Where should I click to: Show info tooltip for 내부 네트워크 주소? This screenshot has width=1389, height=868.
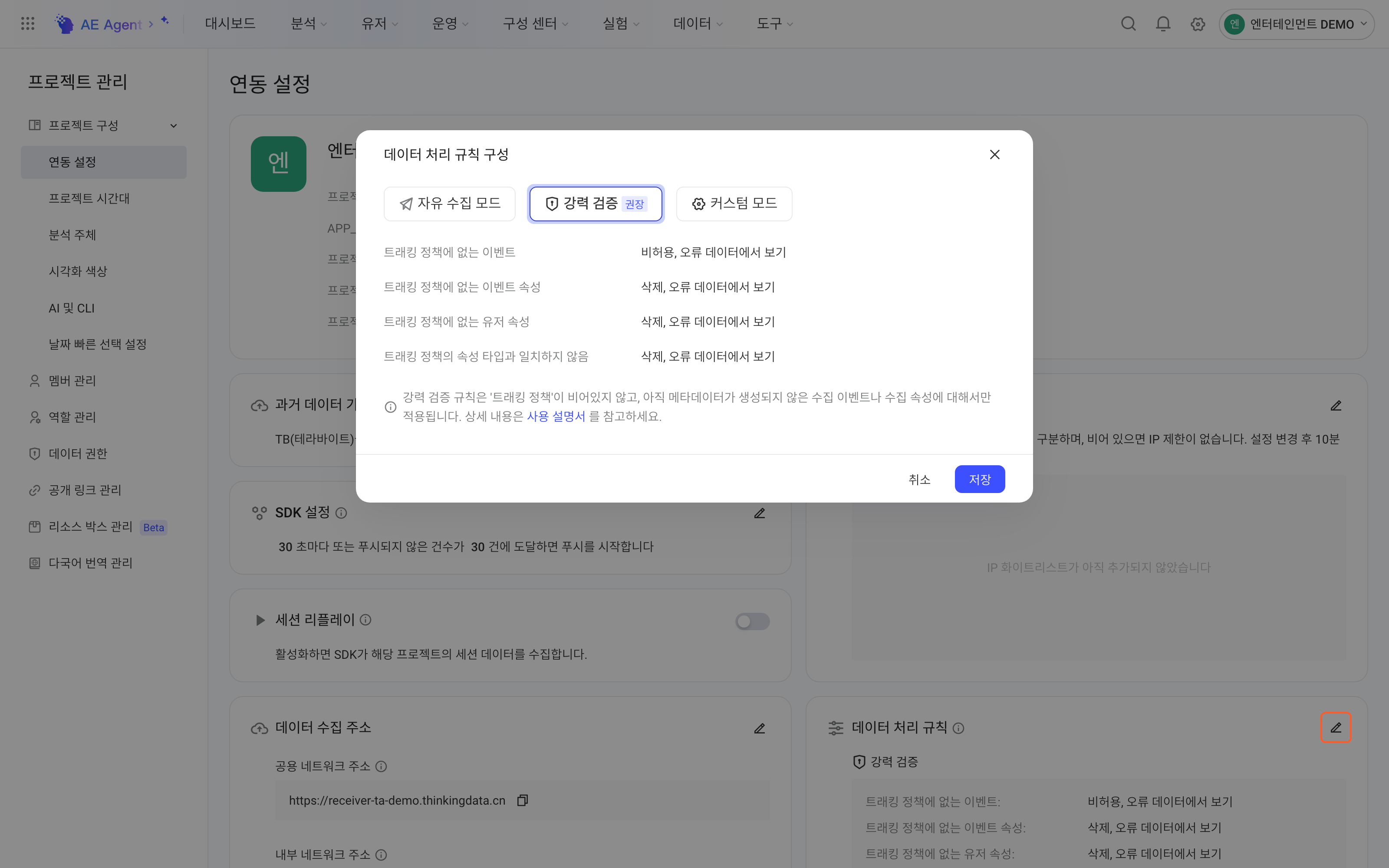pyautogui.click(x=381, y=855)
